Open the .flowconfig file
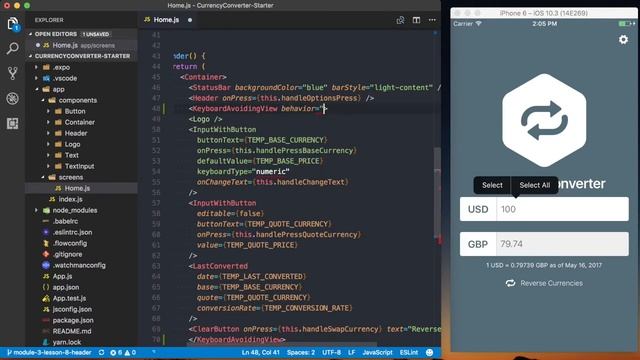The image size is (640, 360). coord(69,243)
